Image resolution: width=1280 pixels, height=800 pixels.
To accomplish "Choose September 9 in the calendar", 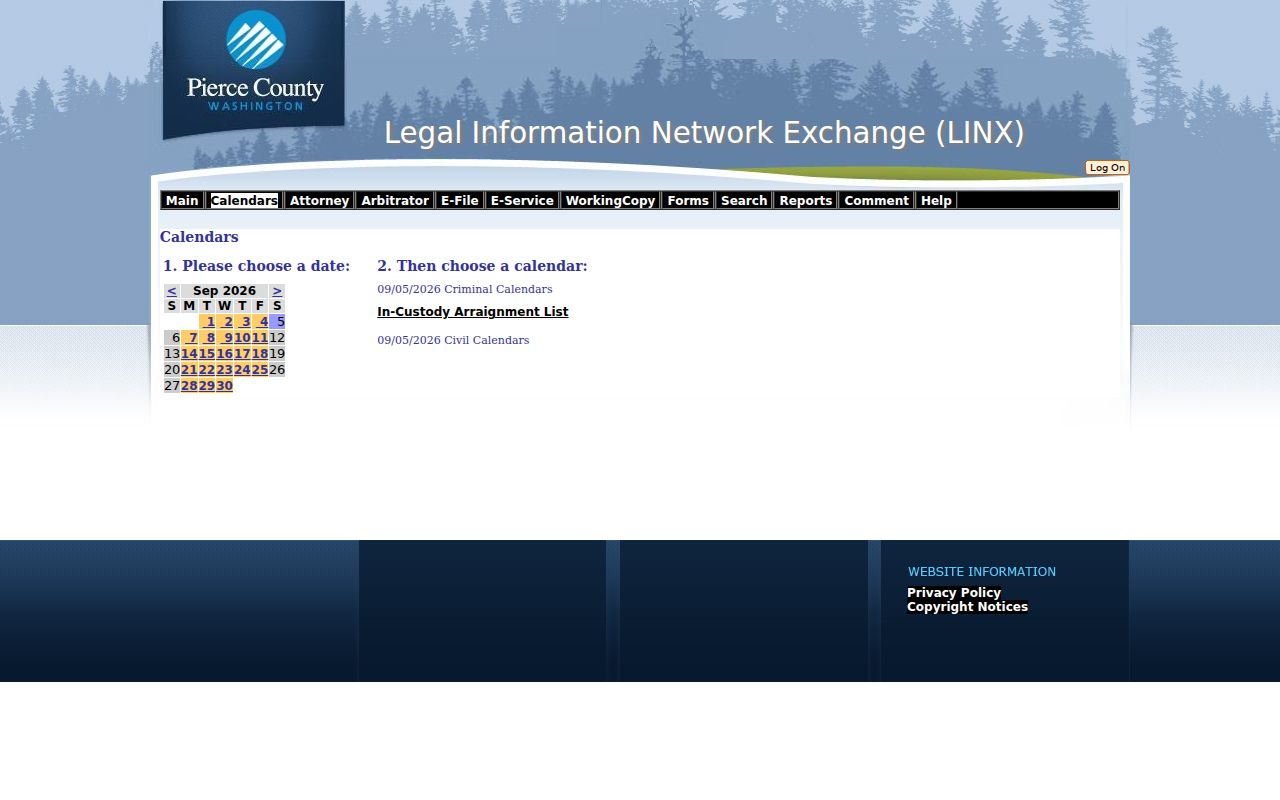I will tap(225, 338).
